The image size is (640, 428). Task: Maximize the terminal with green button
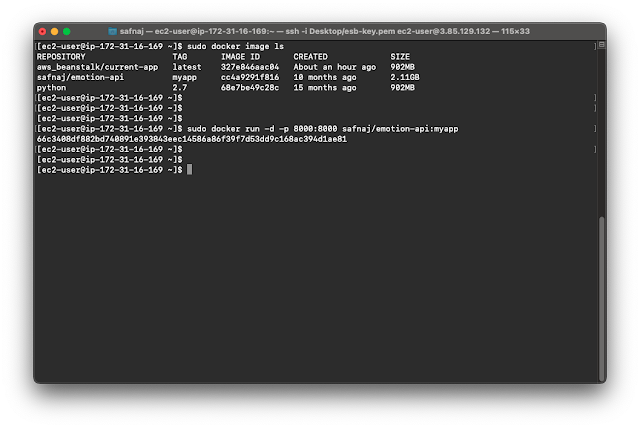pos(67,31)
